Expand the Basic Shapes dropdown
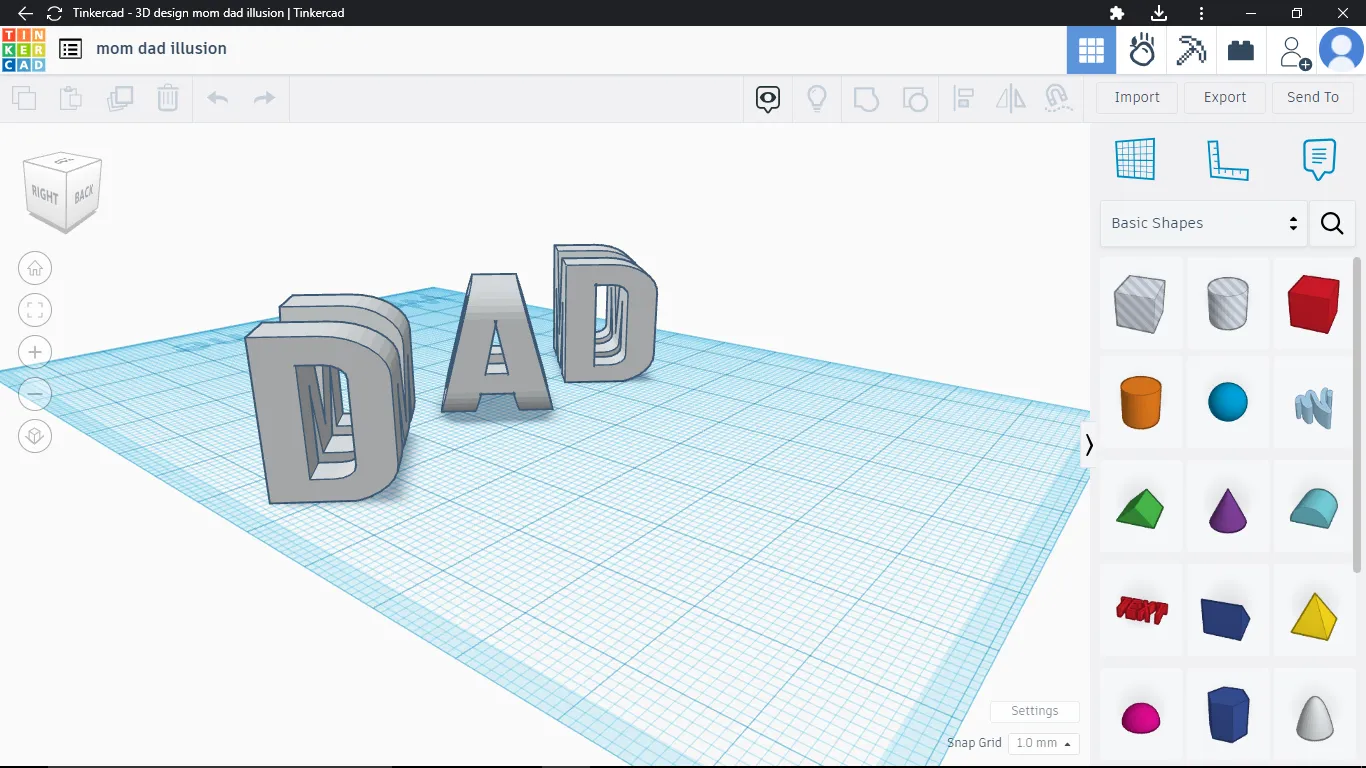The width and height of the screenshot is (1366, 768). point(1203,223)
